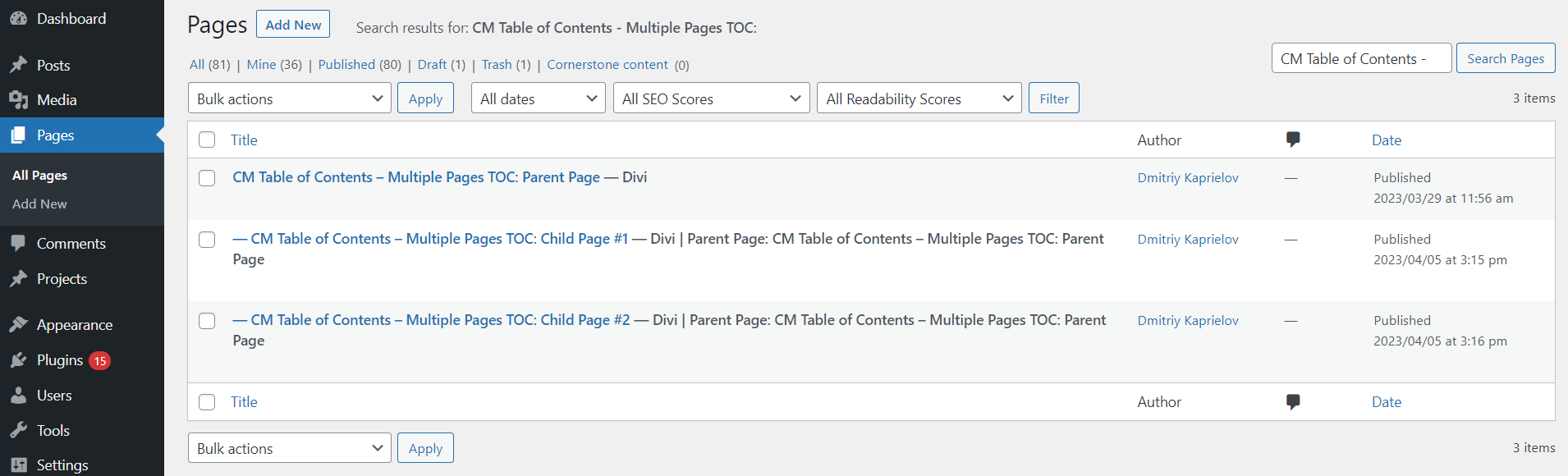Sort by Date in the table header

click(1387, 140)
